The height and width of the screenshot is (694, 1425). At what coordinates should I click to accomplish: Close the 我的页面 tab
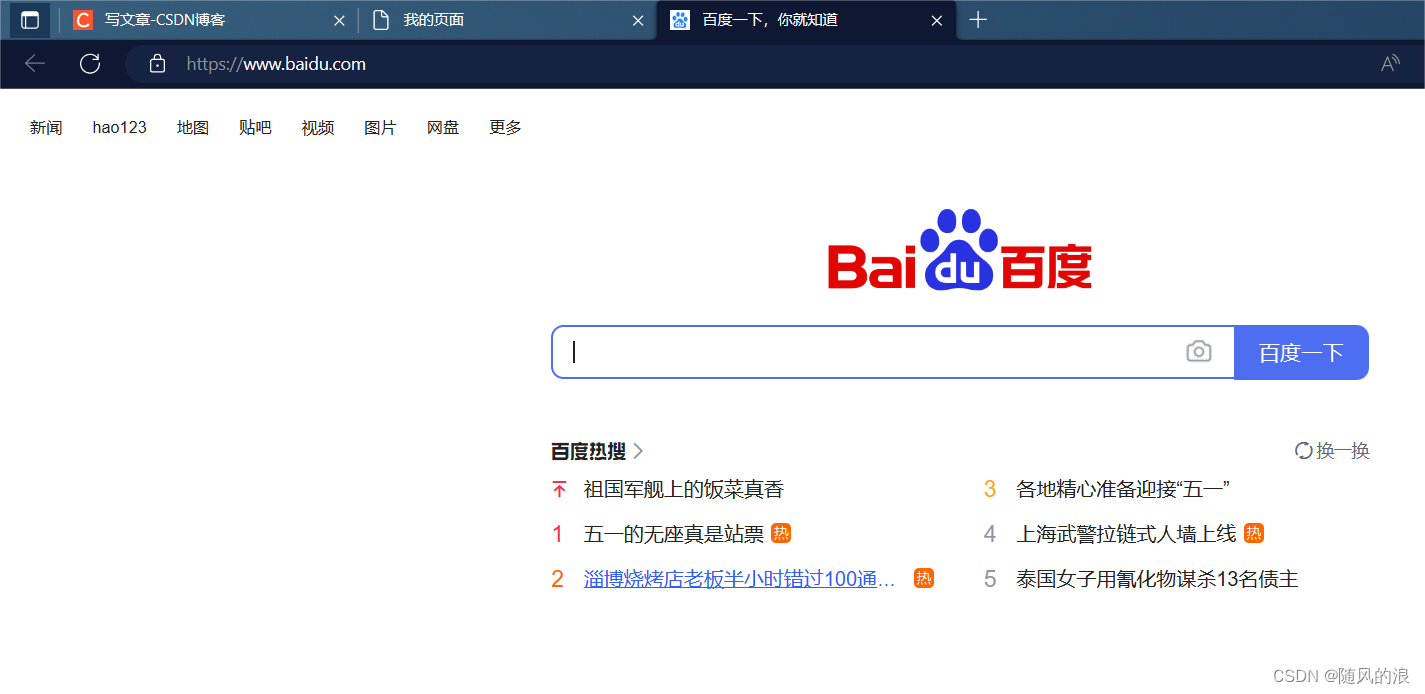(x=638, y=20)
